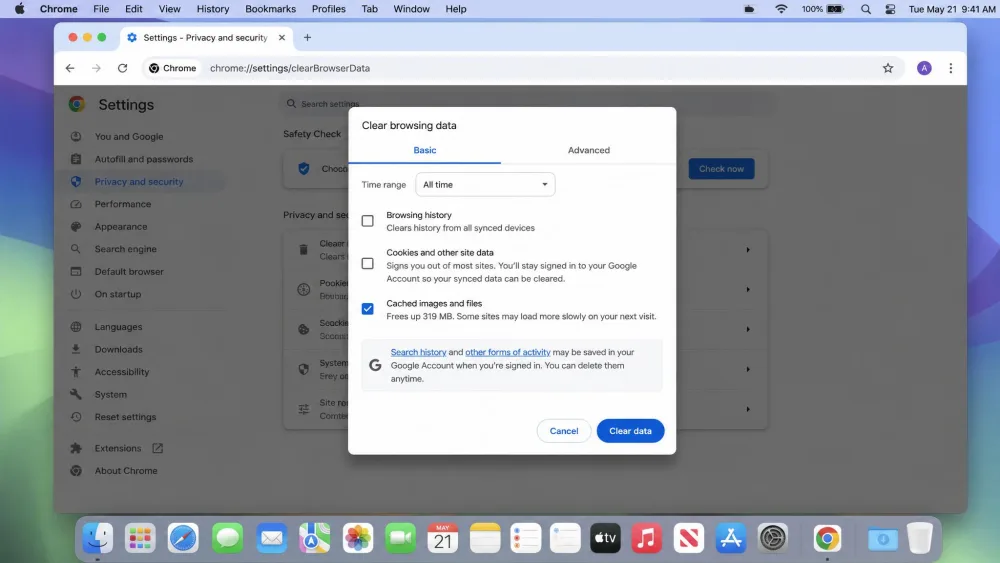Close the Settings tab
This screenshot has height=563, width=1000.
282,38
